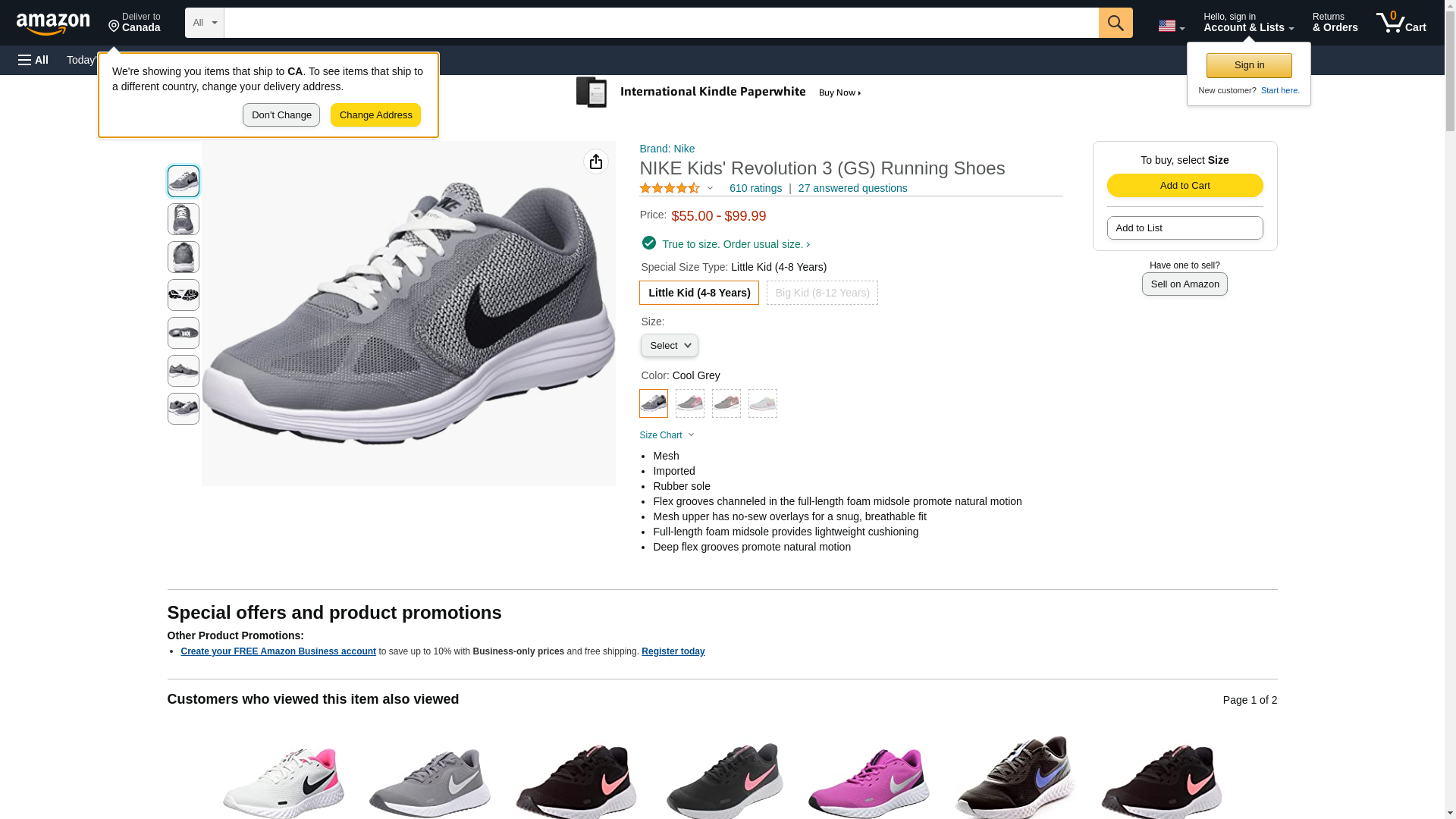The height and width of the screenshot is (819, 1456).
Task: Click the search magnifier button
Action: [x=1115, y=23]
